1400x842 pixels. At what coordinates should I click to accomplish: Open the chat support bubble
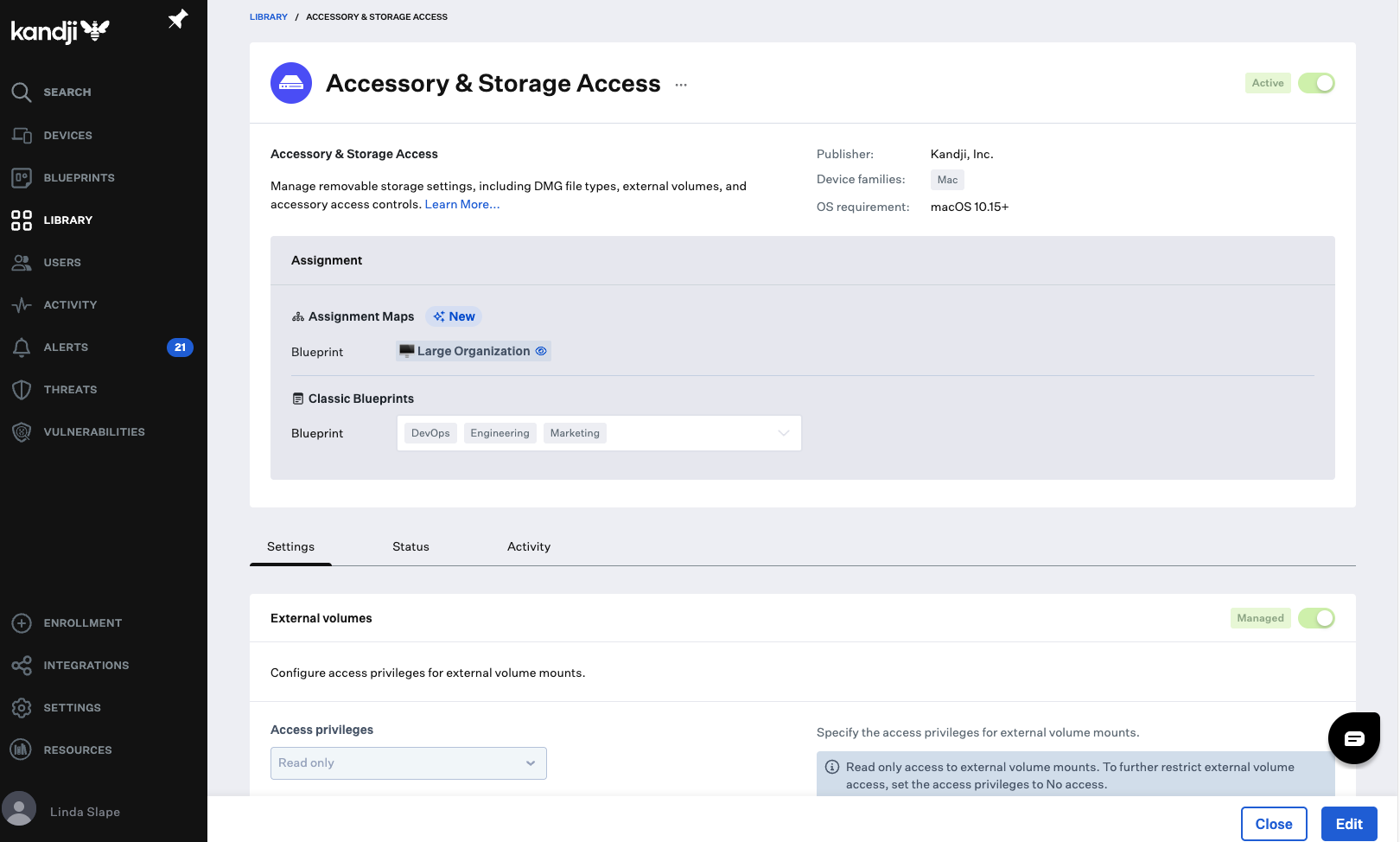tap(1354, 738)
